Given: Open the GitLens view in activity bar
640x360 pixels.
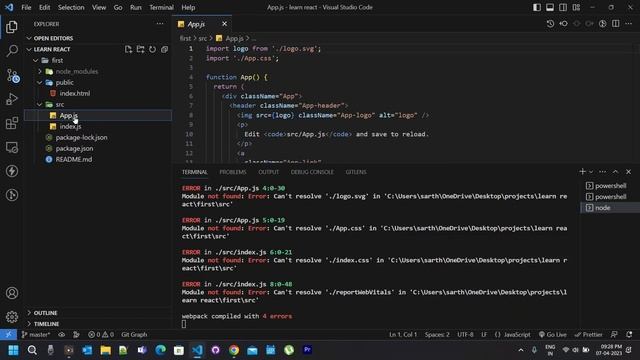Looking at the screenshot, I should point(12,195).
